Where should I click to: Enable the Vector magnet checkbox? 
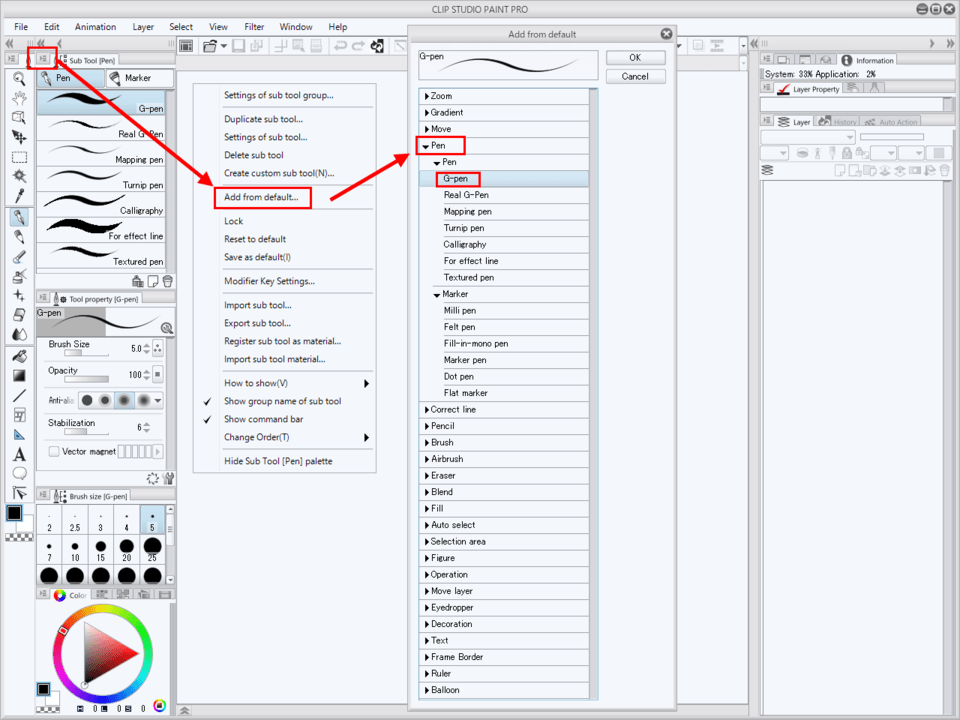click(54, 452)
